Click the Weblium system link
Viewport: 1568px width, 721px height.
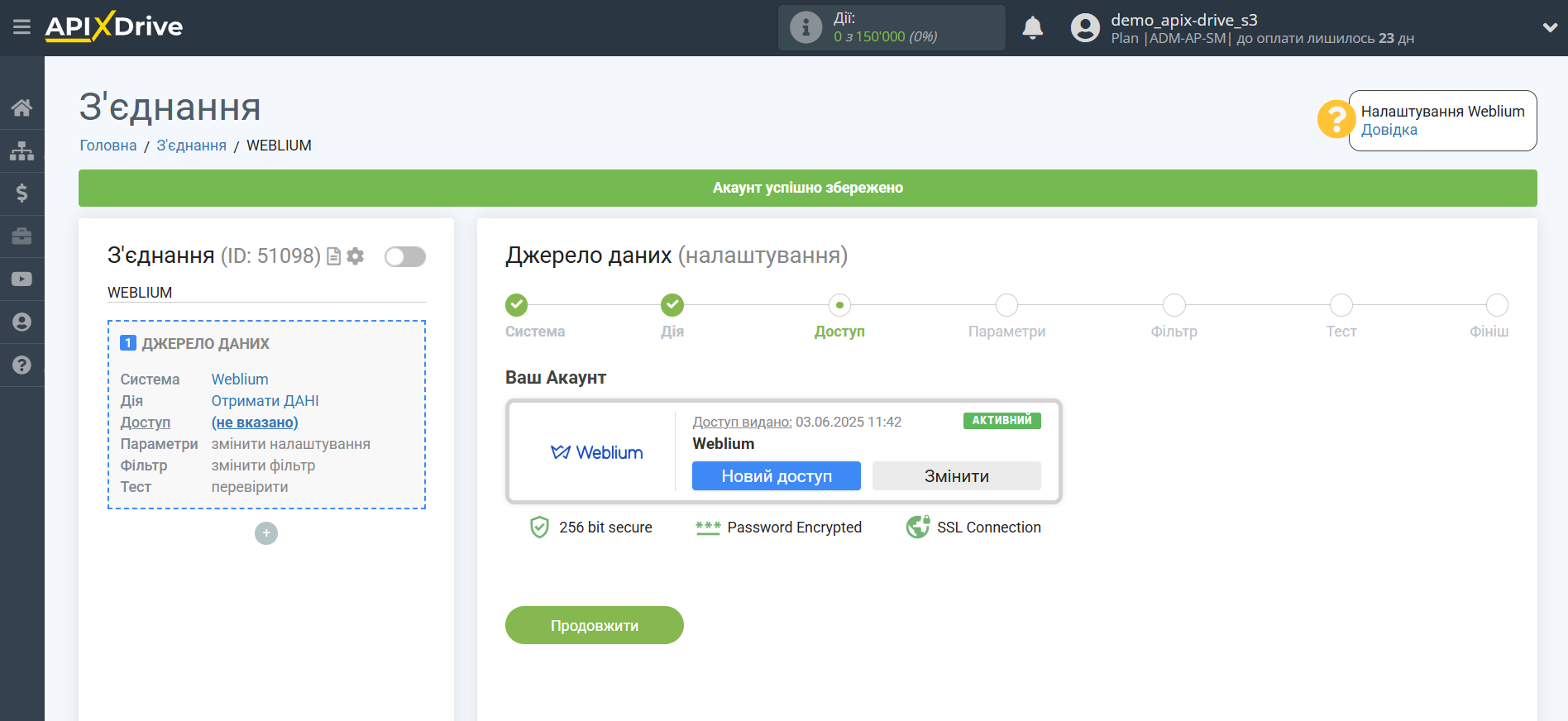click(240, 380)
